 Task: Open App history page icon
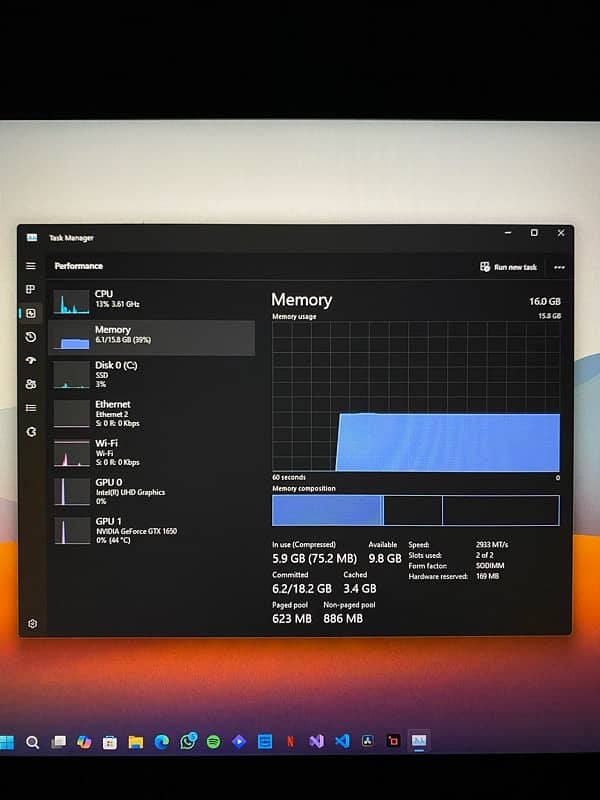pos(31,337)
